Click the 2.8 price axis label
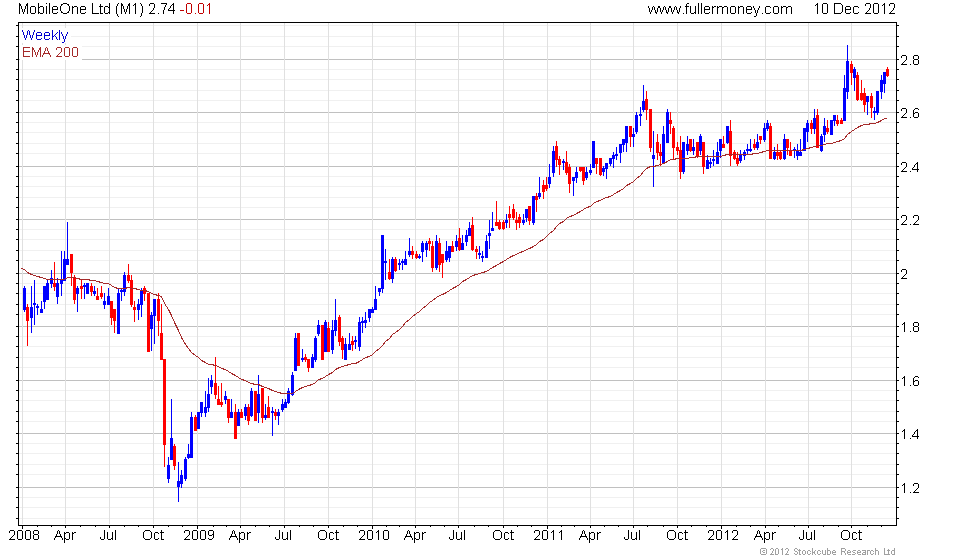This screenshot has height=560, width=980. tap(909, 60)
